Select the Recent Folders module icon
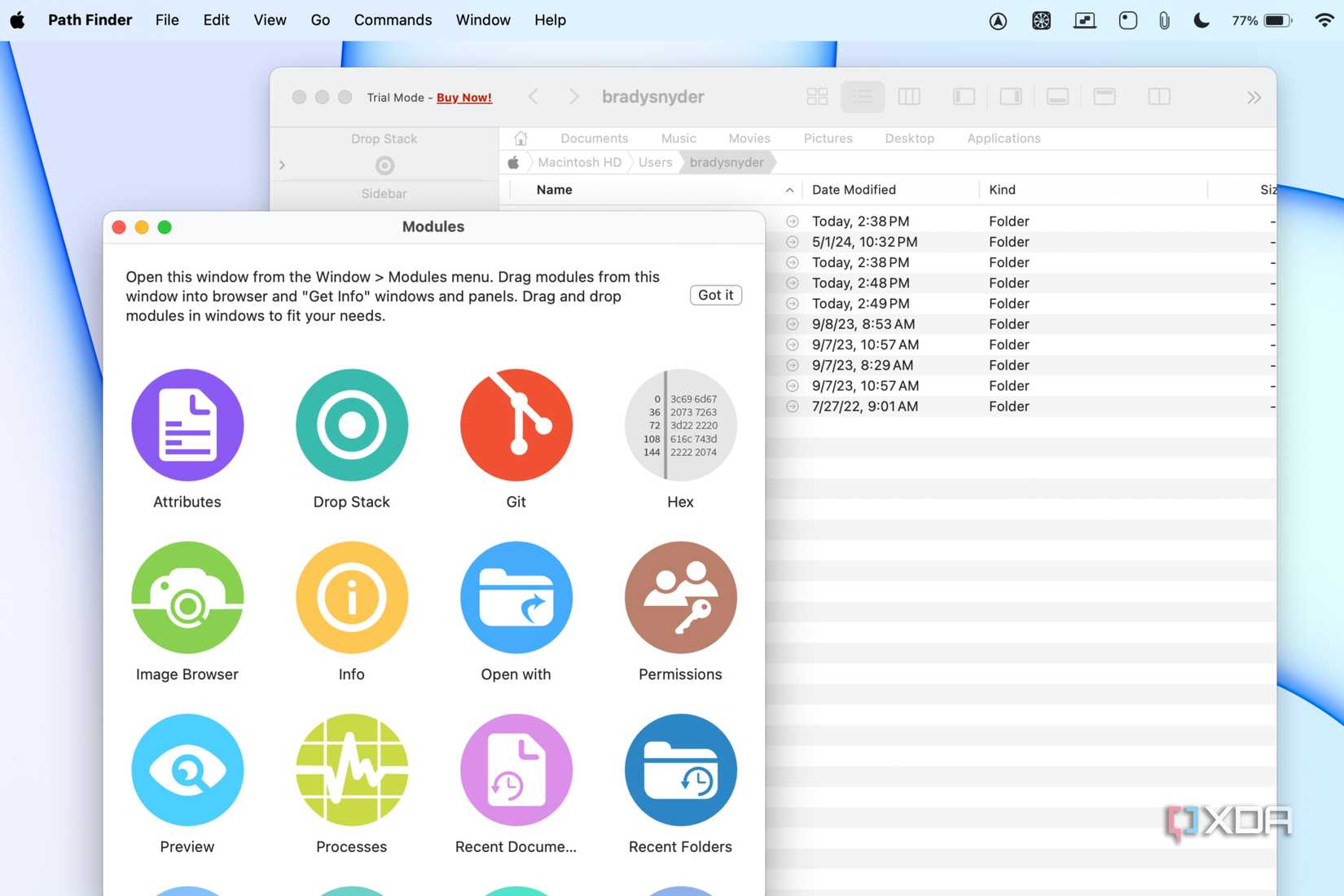The height and width of the screenshot is (896, 1344). 681,771
